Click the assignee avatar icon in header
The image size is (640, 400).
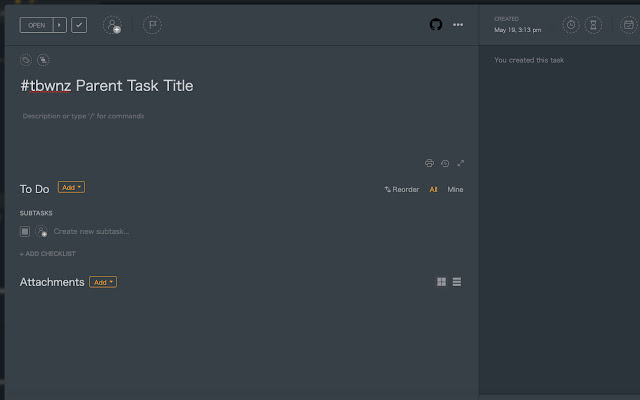(x=113, y=25)
